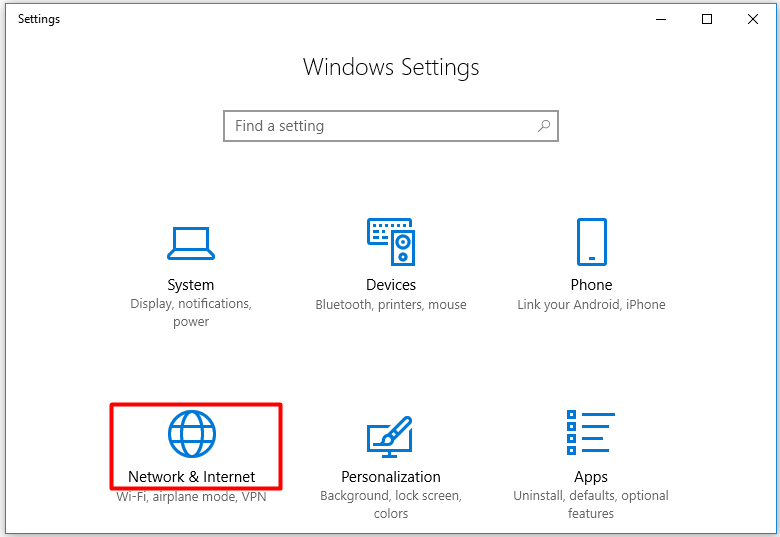Click the Network & Internet globe icon
780x537 pixels.
pos(191,434)
